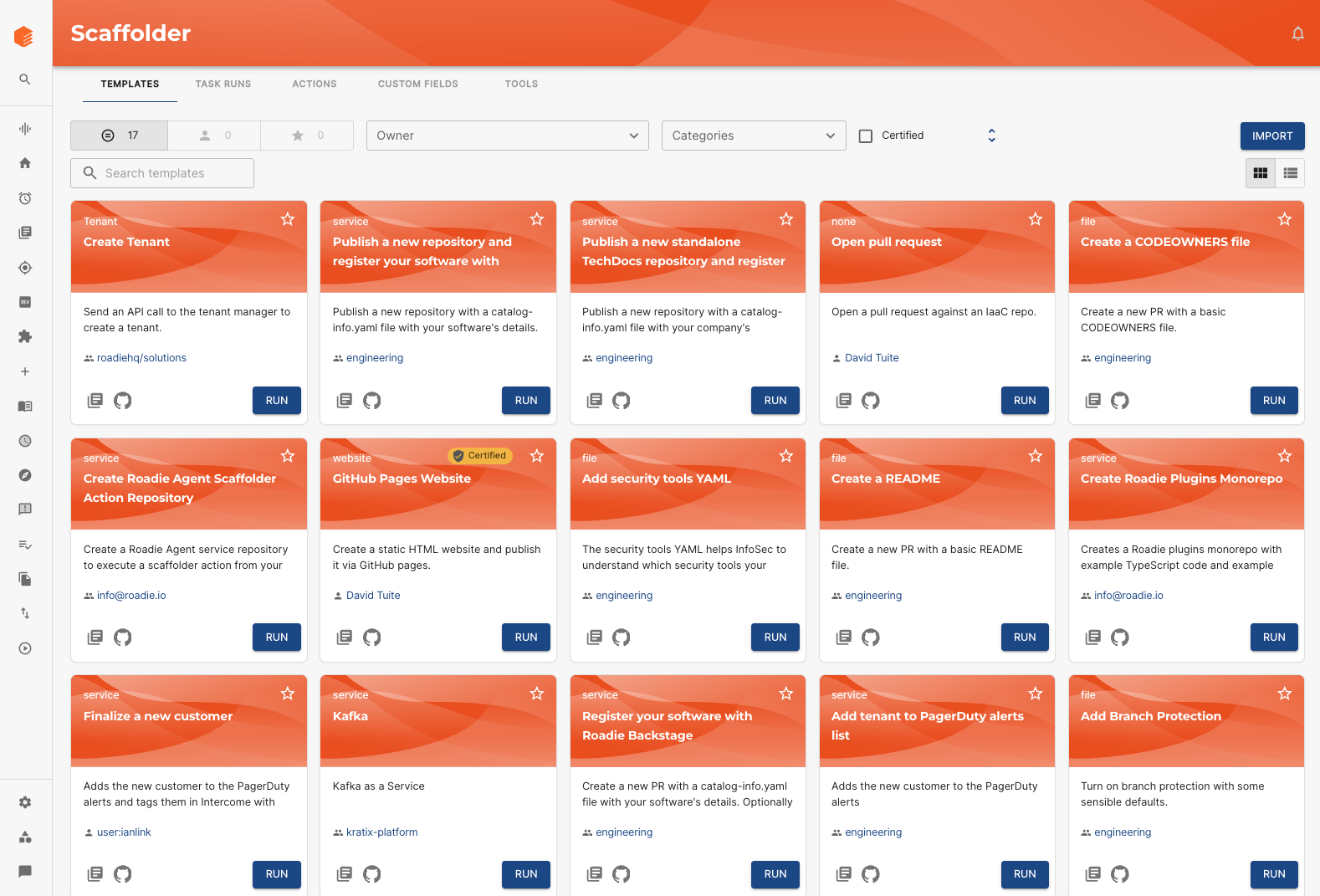Open roadiehq/solutions owner link
The height and width of the screenshot is (896, 1320).
(x=141, y=358)
